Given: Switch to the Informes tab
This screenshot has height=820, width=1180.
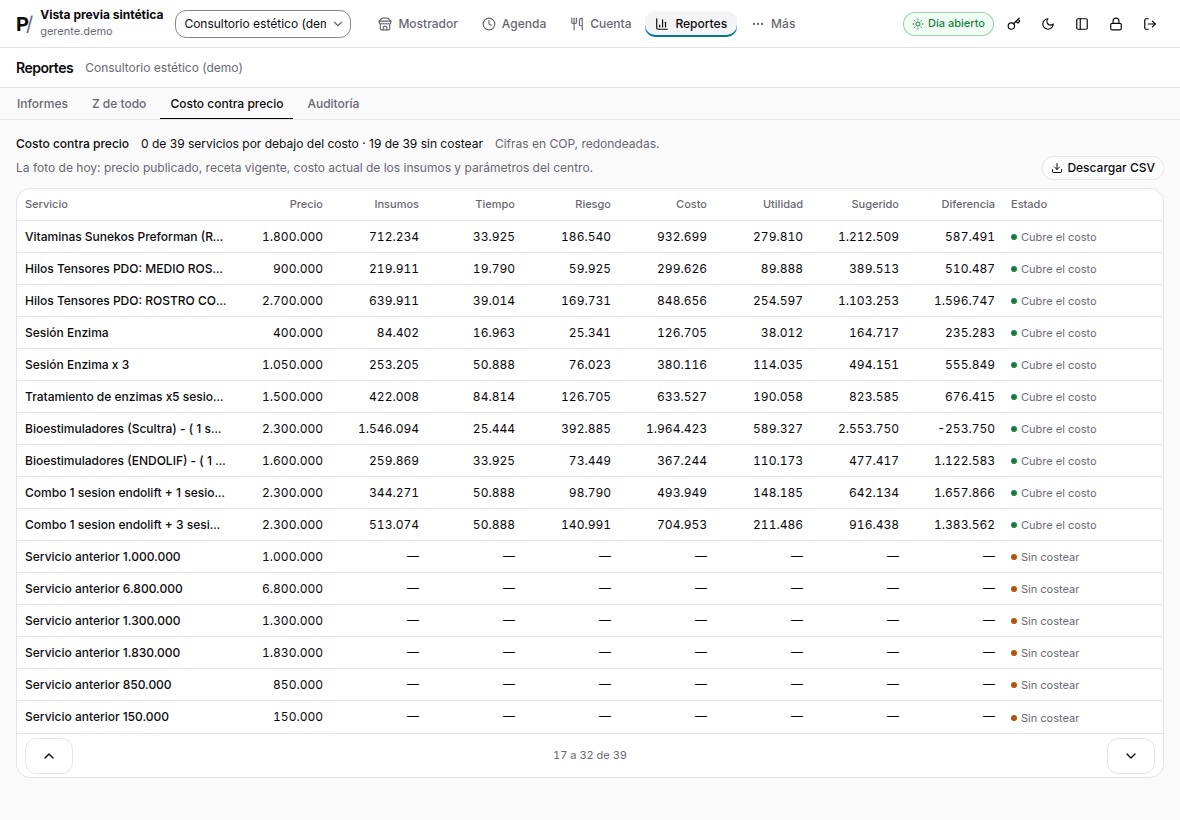Looking at the screenshot, I should 42,104.
